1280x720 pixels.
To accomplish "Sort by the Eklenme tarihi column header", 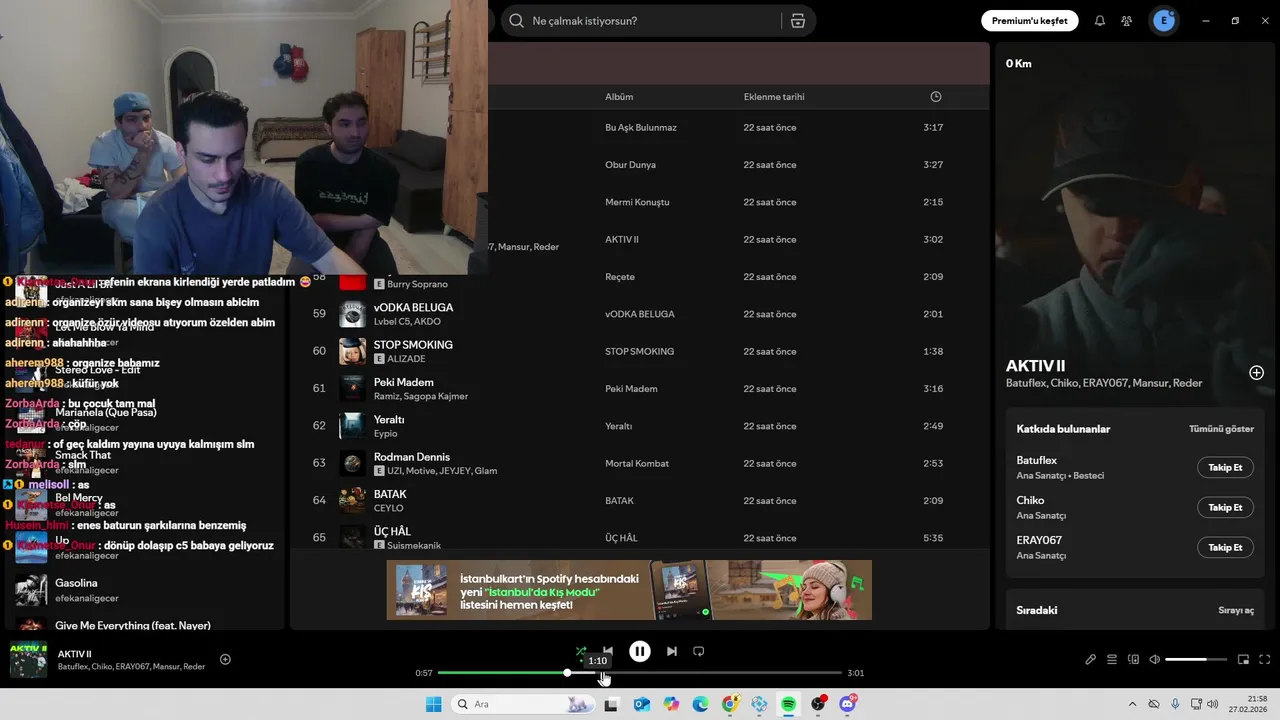I will coord(774,97).
